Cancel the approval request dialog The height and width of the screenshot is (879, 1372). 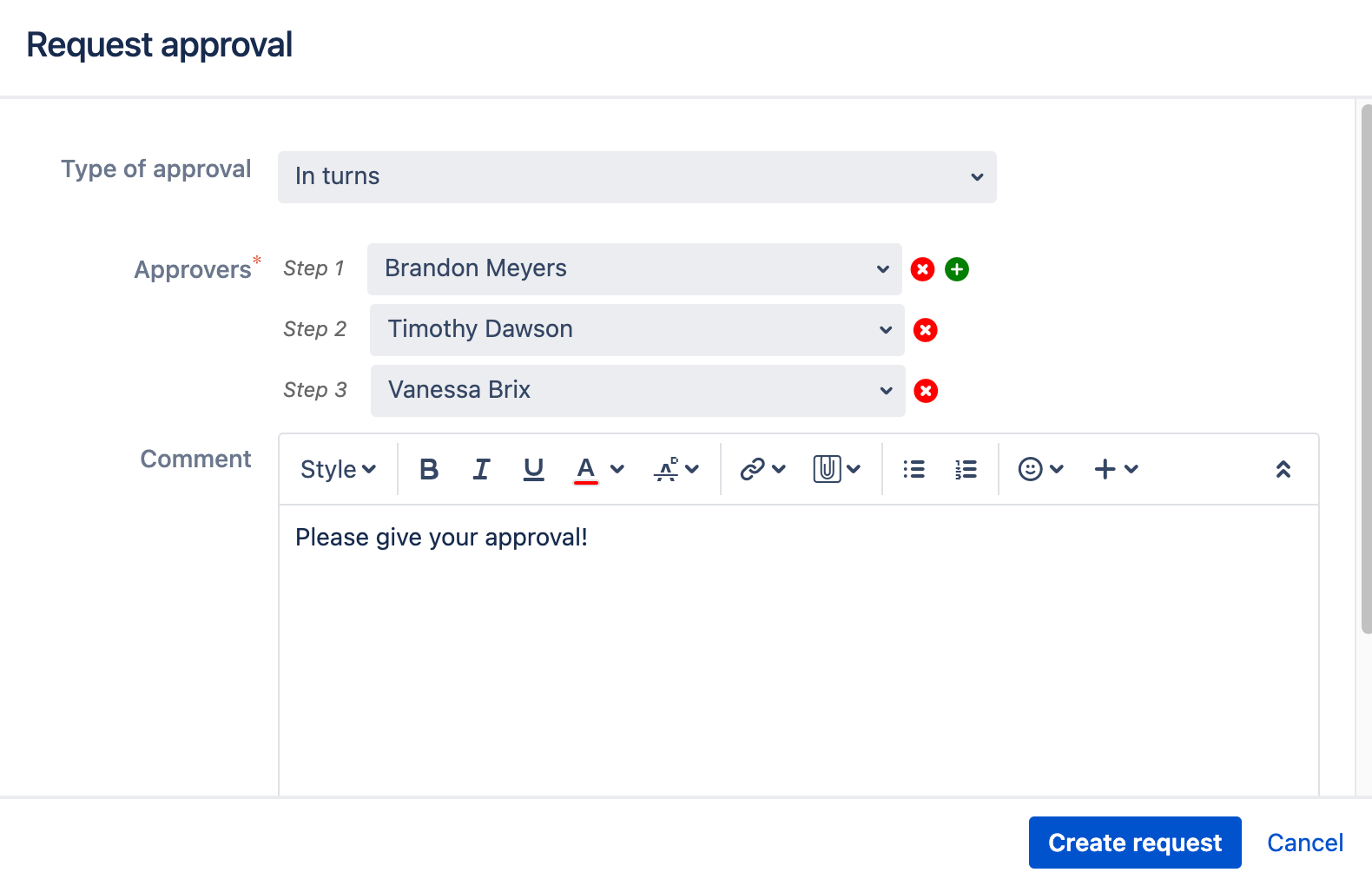pos(1305,843)
